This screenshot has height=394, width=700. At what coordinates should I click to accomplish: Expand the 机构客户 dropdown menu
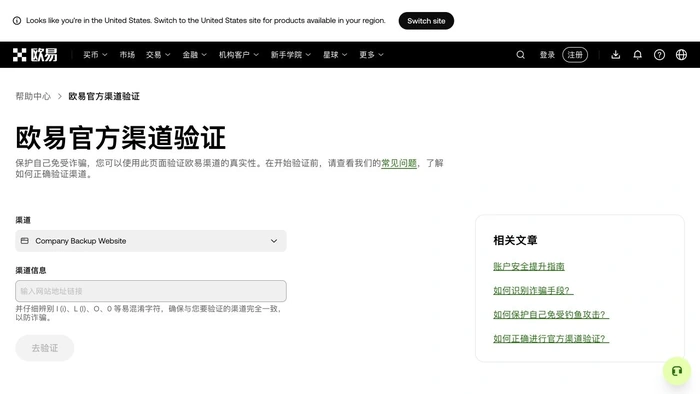[x=239, y=54]
